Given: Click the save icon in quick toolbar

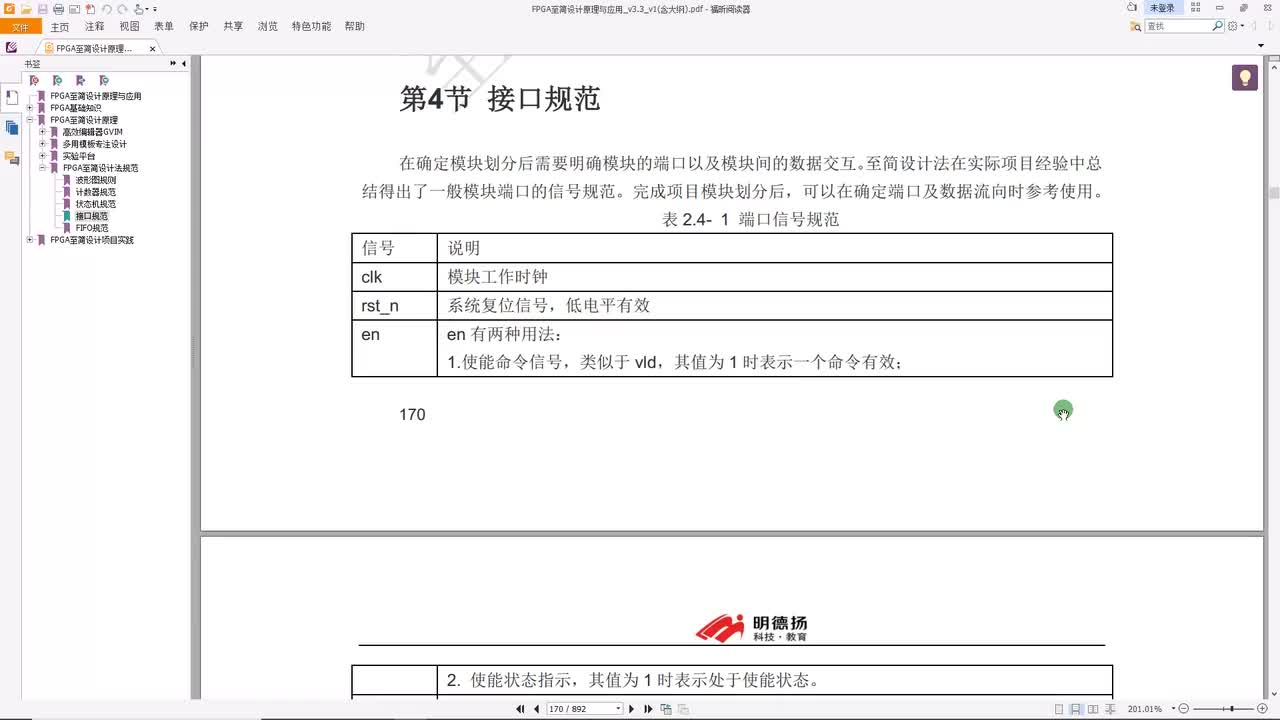Looking at the screenshot, I should (x=43, y=9).
